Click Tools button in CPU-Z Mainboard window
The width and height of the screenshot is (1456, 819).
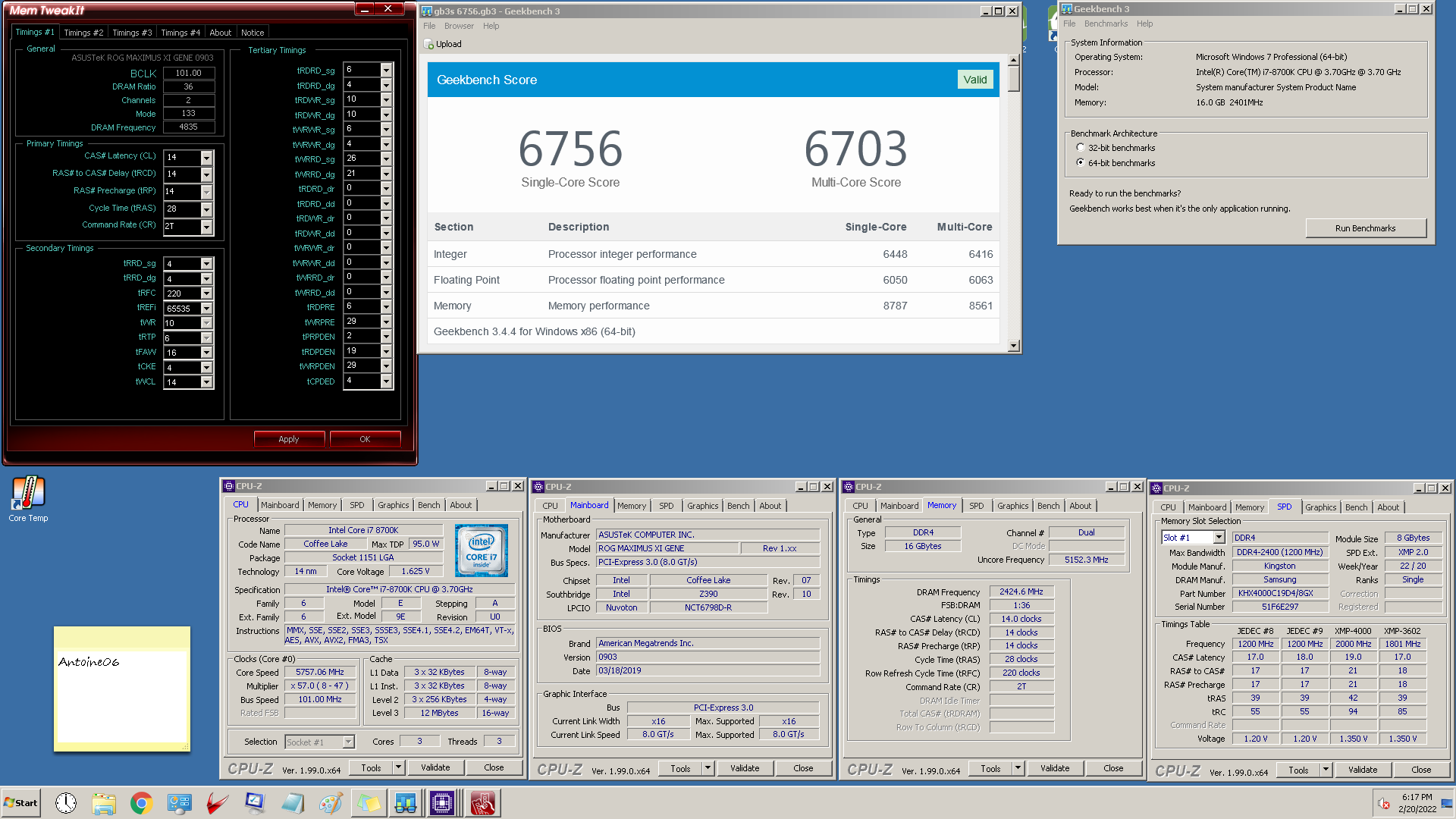coord(680,768)
